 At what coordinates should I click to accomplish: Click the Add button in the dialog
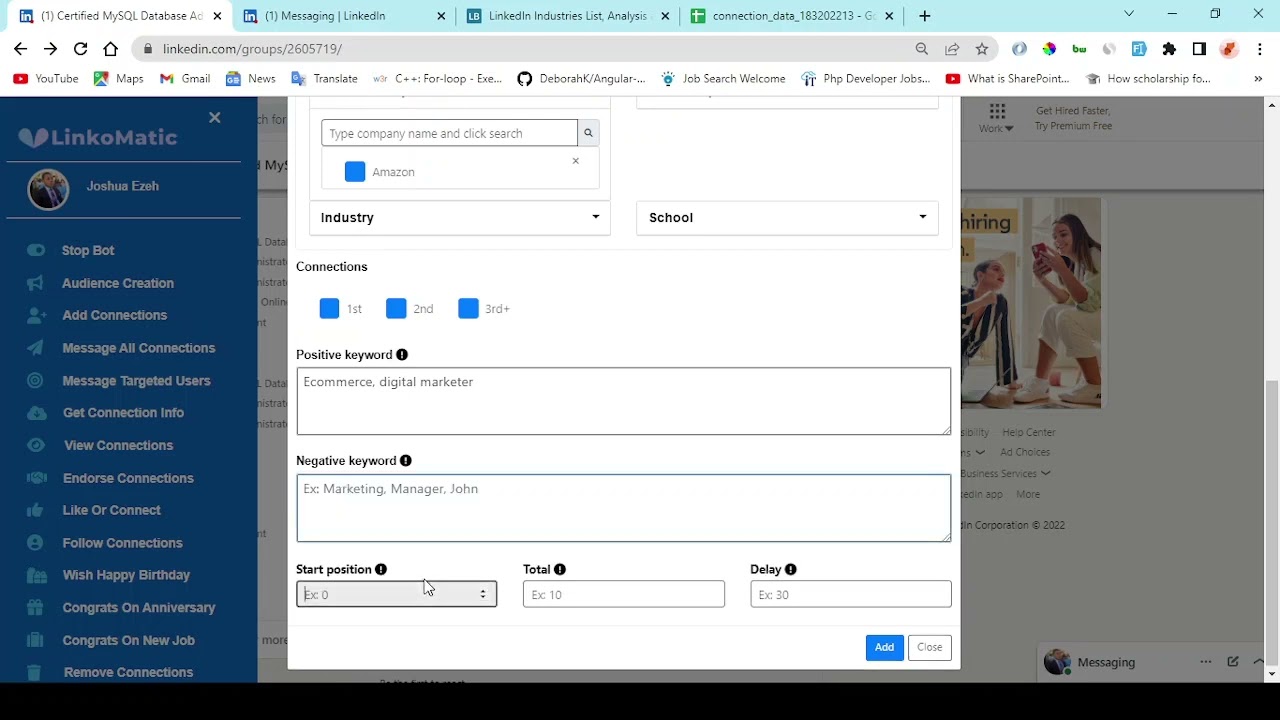[x=884, y=647]
